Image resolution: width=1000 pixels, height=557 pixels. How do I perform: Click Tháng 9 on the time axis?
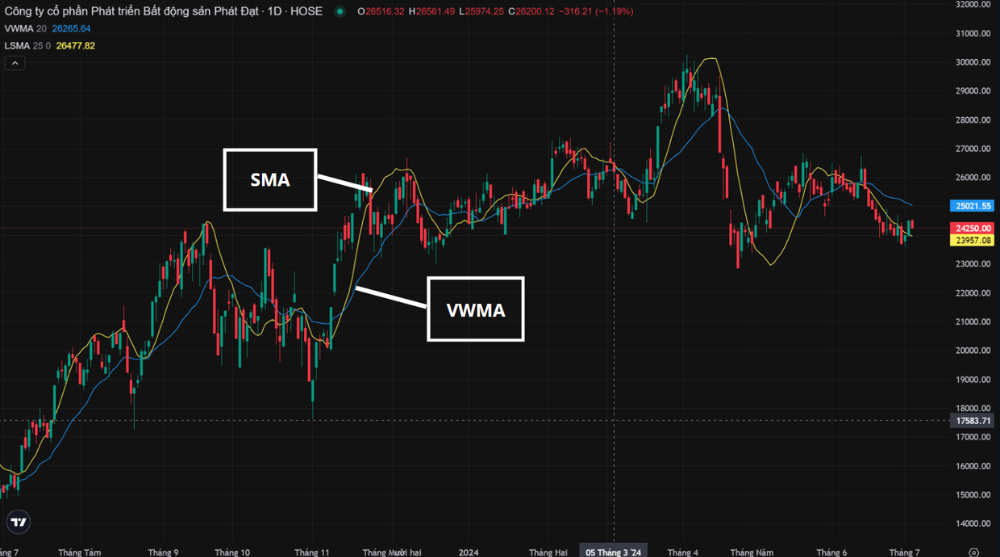[x=162, y=551]
